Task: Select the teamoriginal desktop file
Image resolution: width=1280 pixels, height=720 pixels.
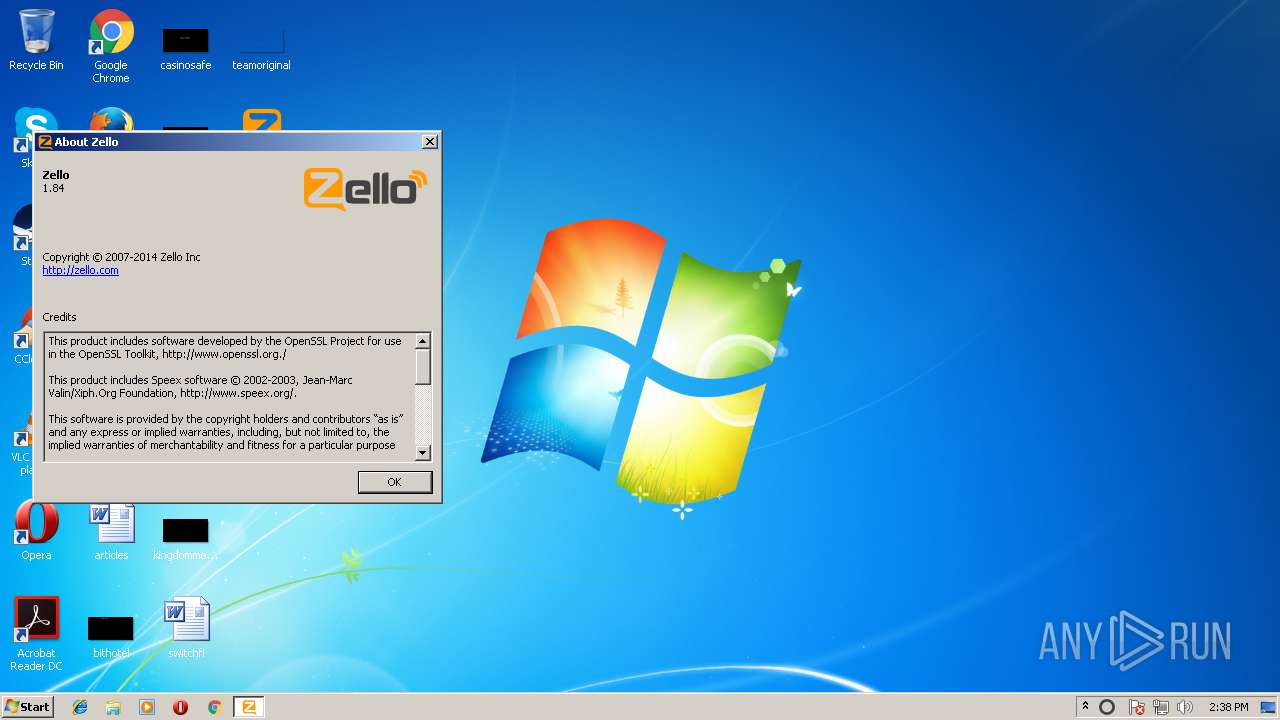Action: click(x=261, y=48)
